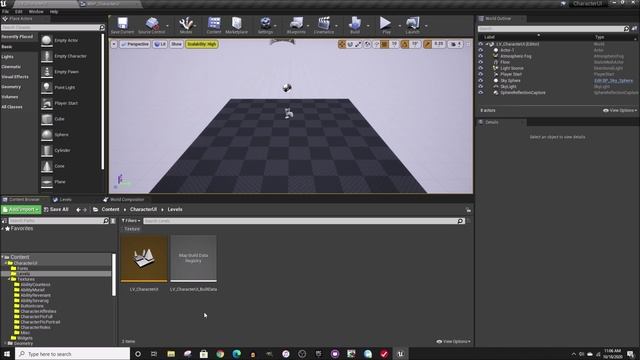Click the Edit BP_Sky_Sphere link
The width and height of the screenshot is (640, 360).
click(613, 80)
